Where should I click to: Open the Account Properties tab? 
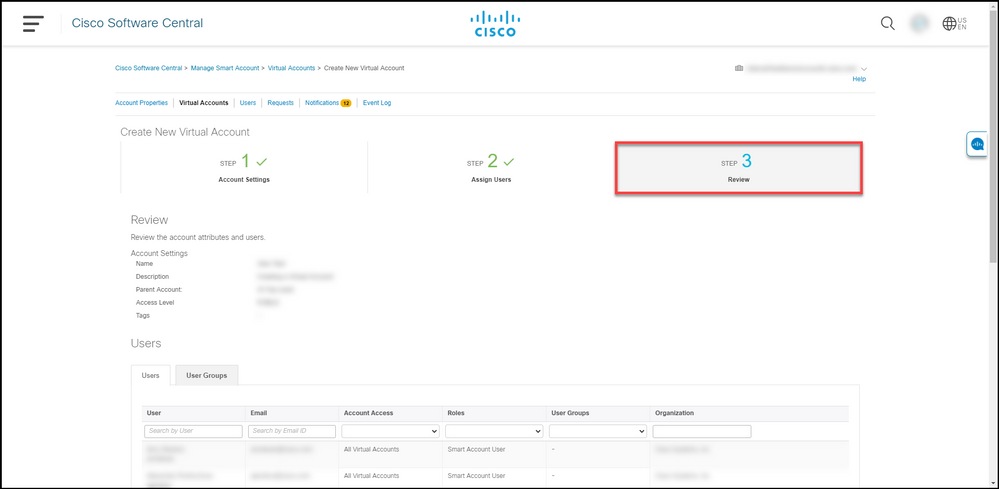click(141, 103)
